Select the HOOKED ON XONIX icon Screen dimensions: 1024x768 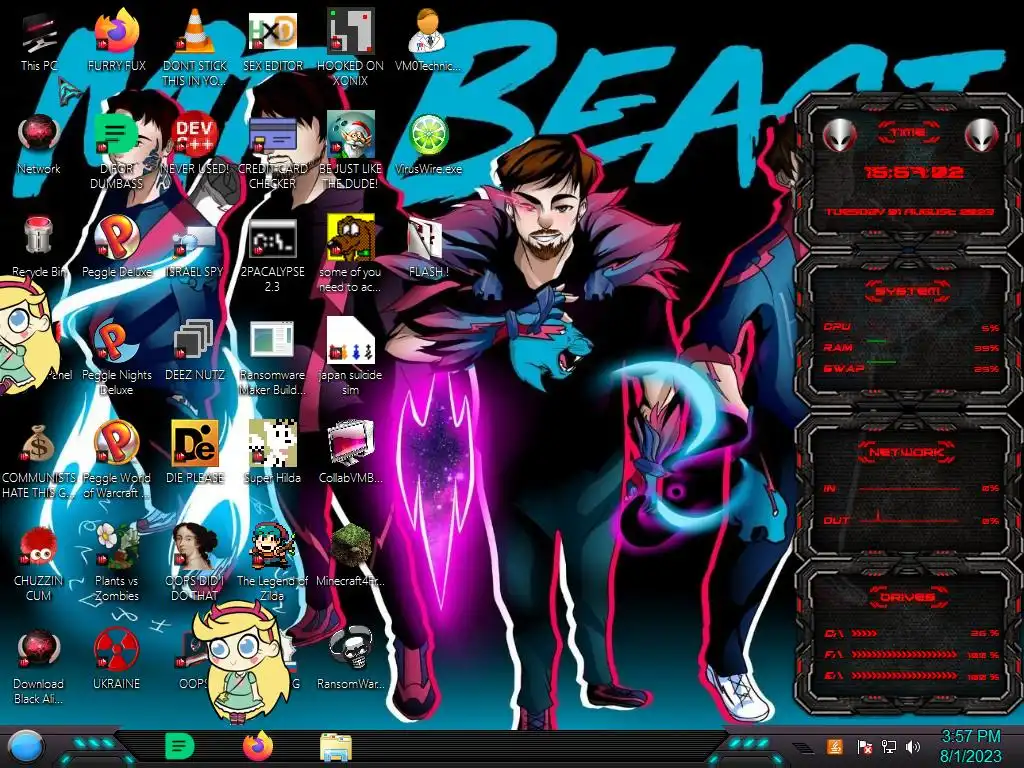(x=350, y=47)
